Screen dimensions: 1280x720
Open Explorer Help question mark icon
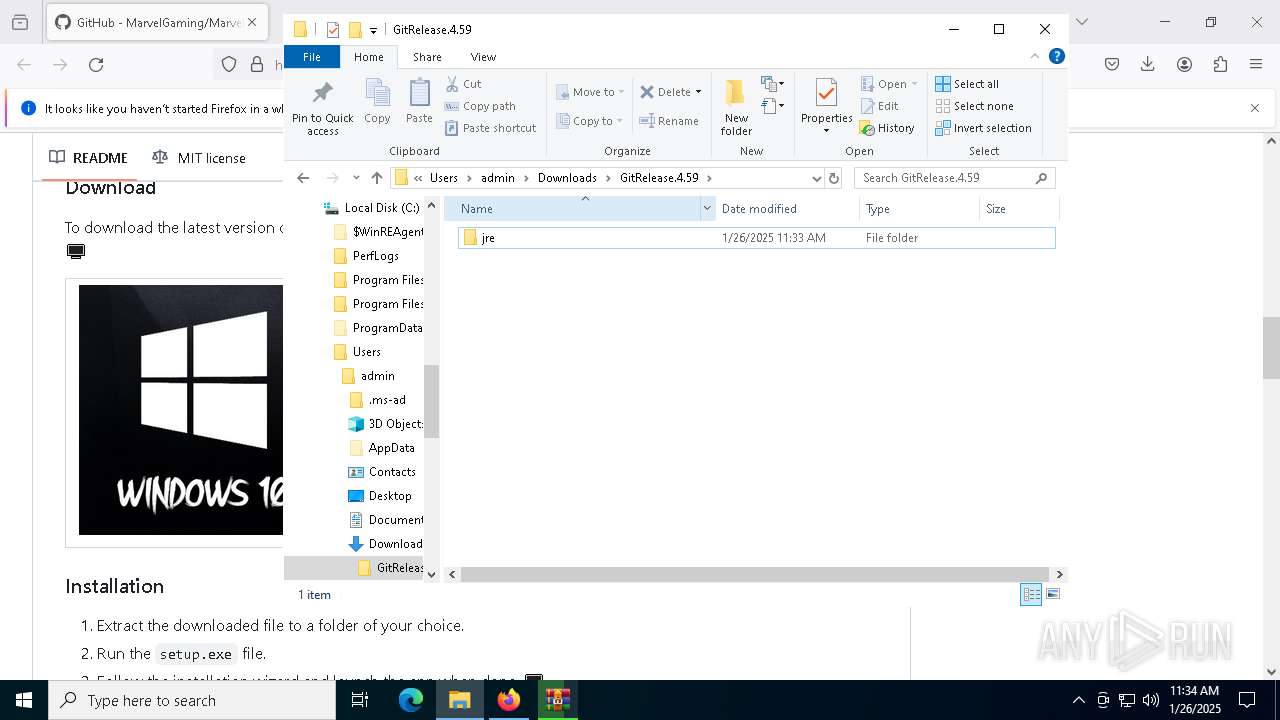pyautogui.click(x=1055, y=57)
